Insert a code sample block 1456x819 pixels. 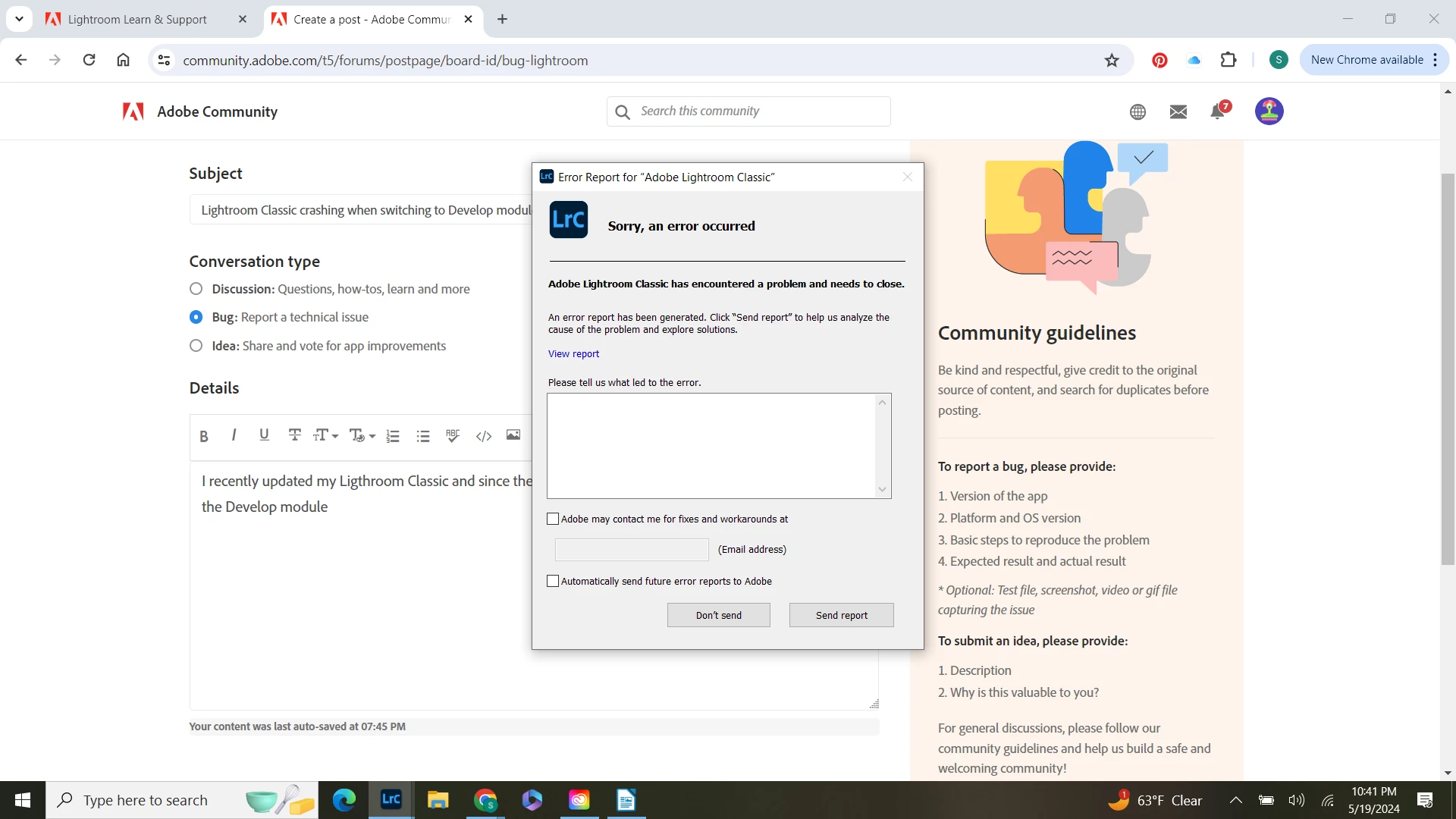[484, 436]
